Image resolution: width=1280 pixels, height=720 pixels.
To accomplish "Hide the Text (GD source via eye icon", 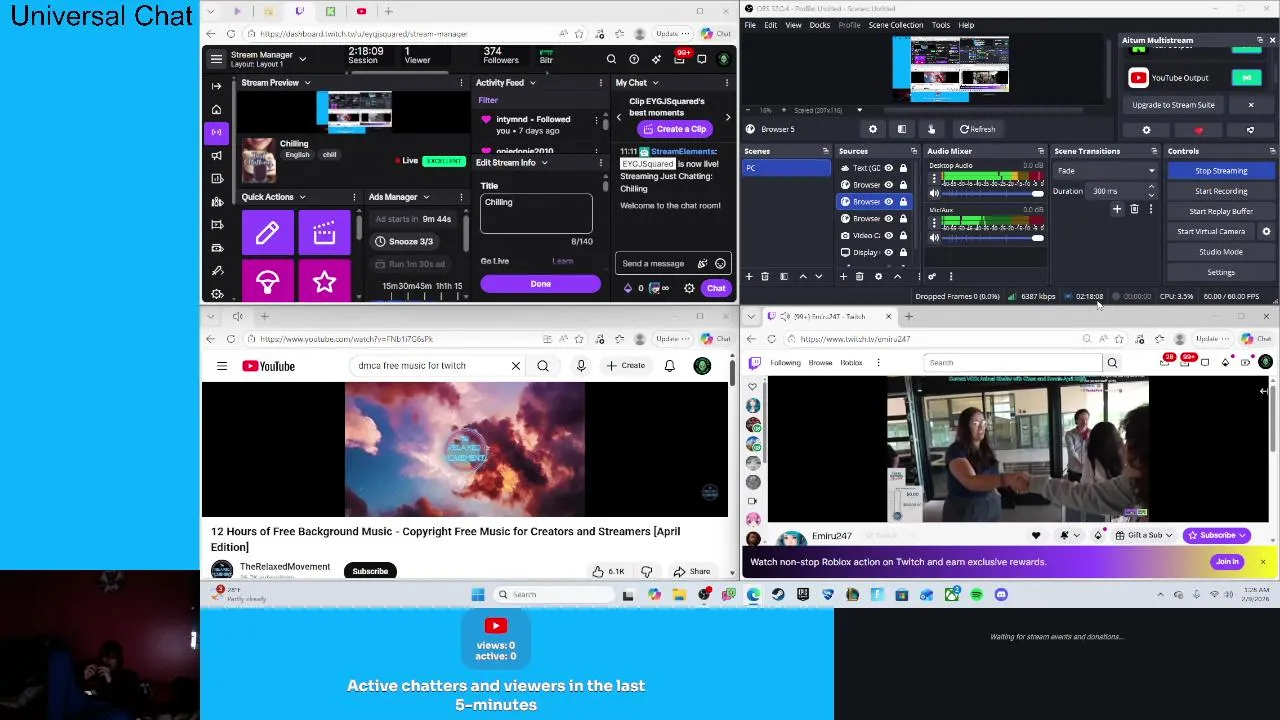I will pos(888,168).
